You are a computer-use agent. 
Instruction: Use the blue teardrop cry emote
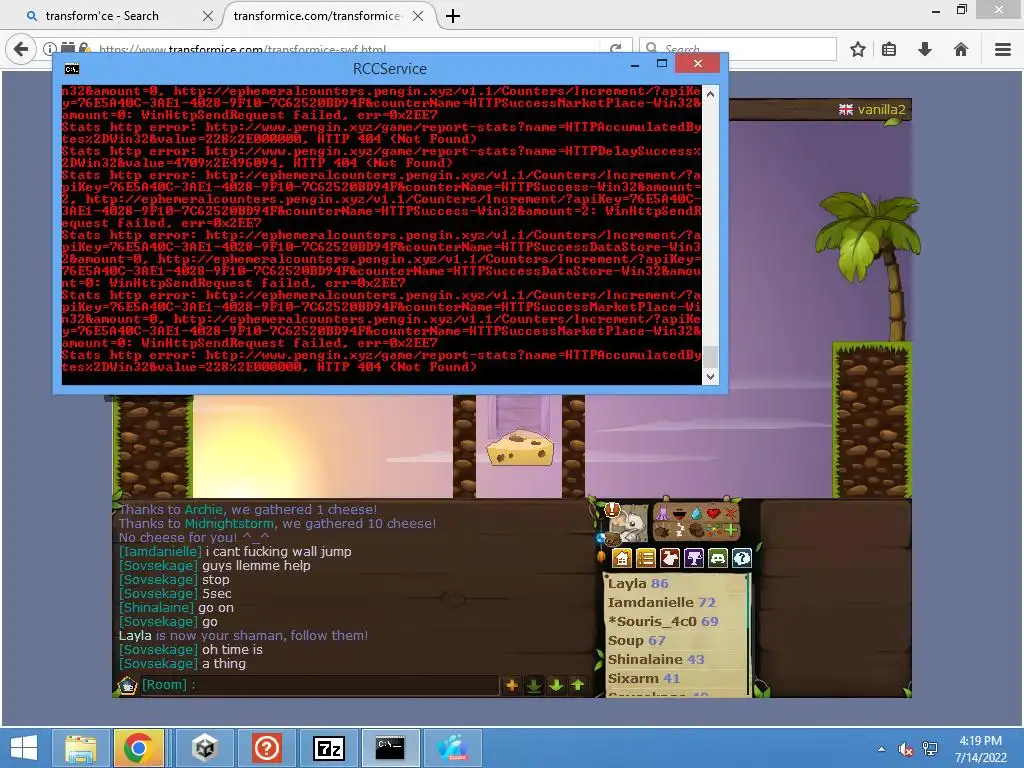[x=696, y=513]
